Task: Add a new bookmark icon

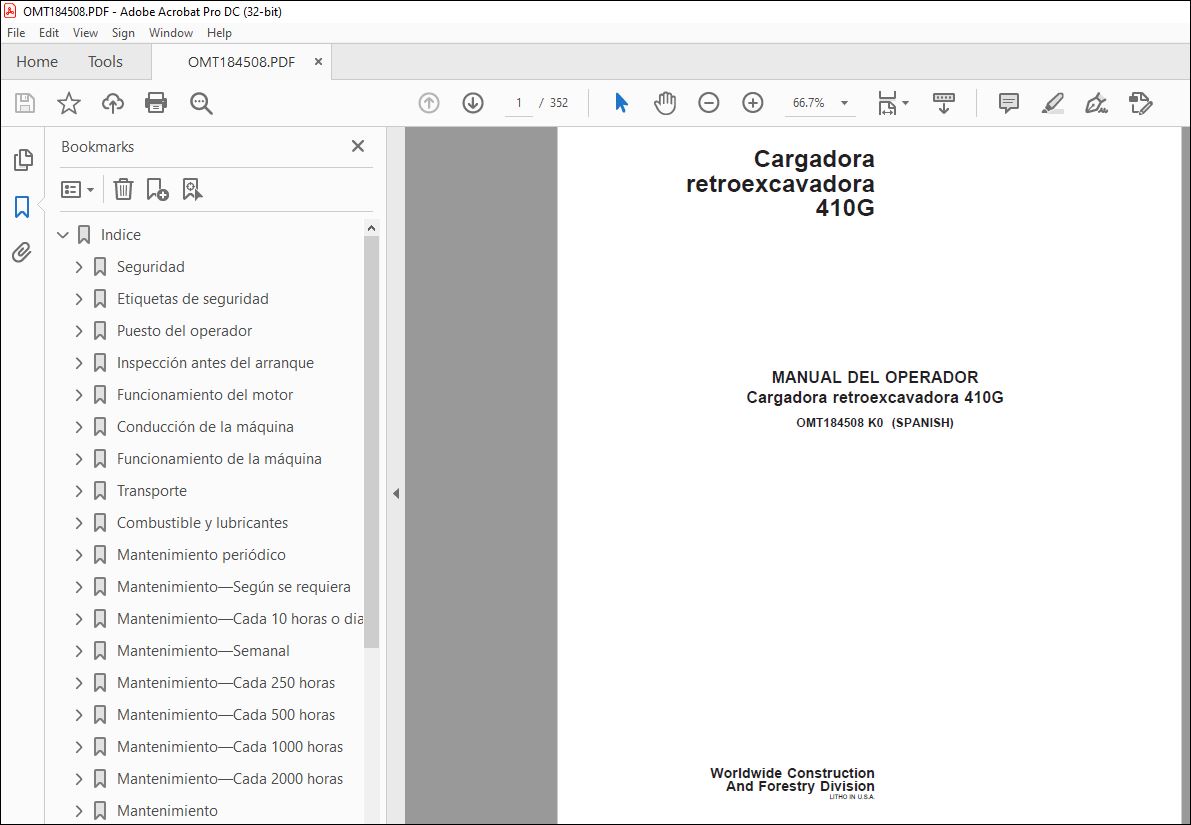Action: tap(157, 189)
